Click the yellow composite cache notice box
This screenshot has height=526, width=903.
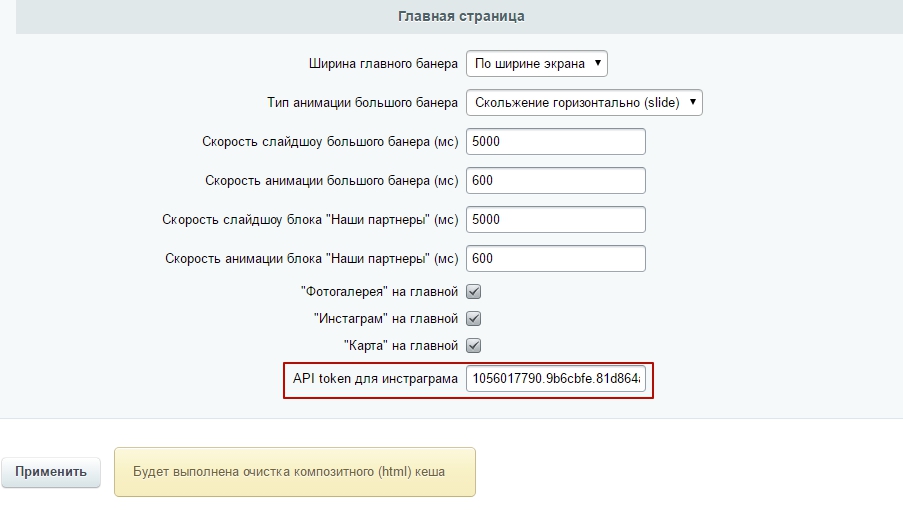[295, 472]
